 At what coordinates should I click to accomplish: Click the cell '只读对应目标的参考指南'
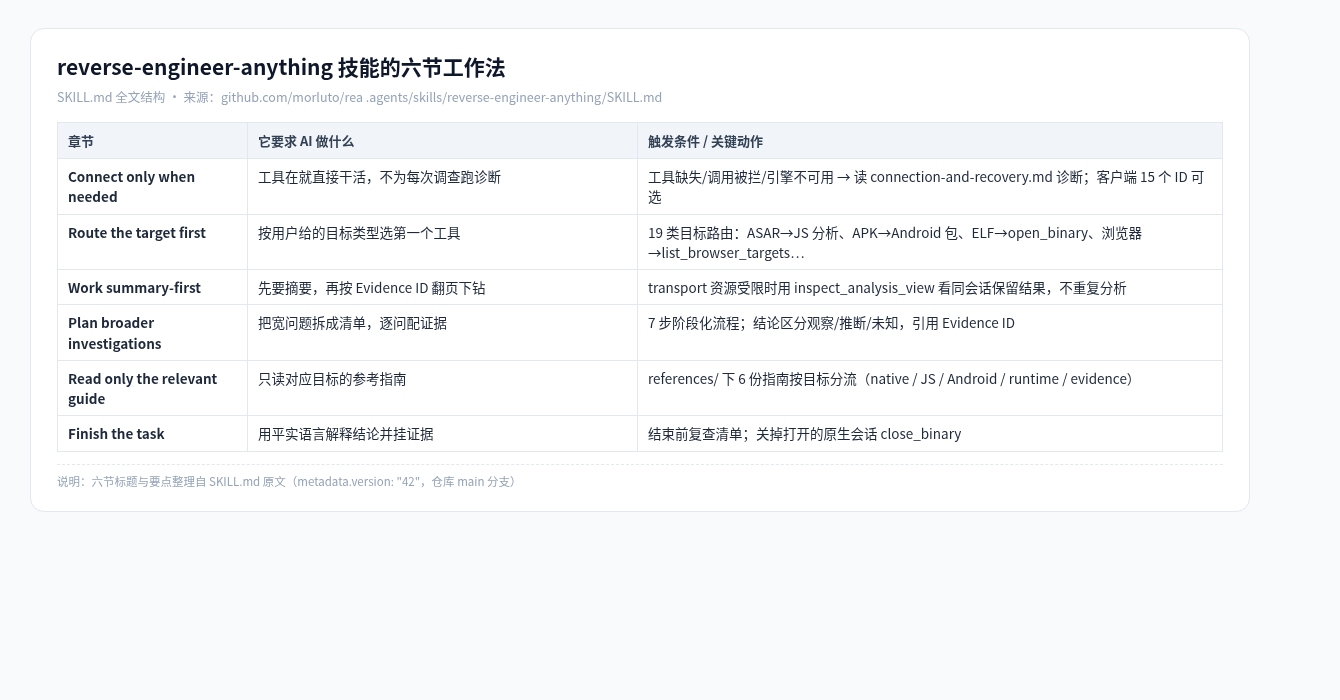coord(442,388)
